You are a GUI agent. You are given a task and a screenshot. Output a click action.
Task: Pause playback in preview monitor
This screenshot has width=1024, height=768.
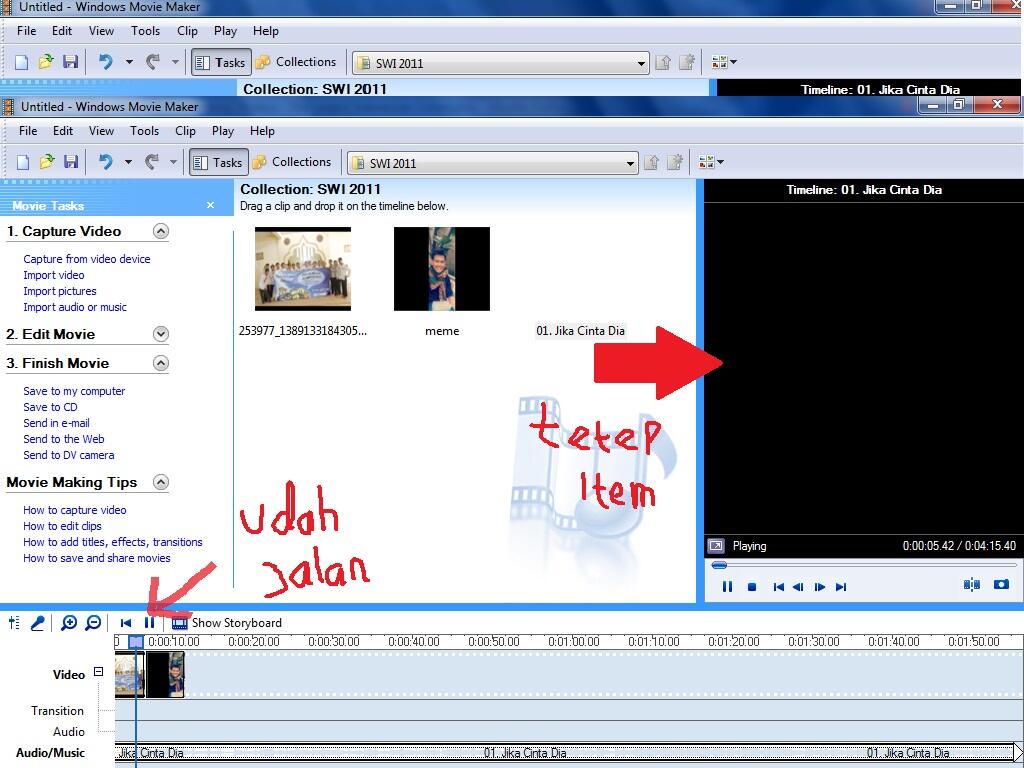click(x=727, y=586)
